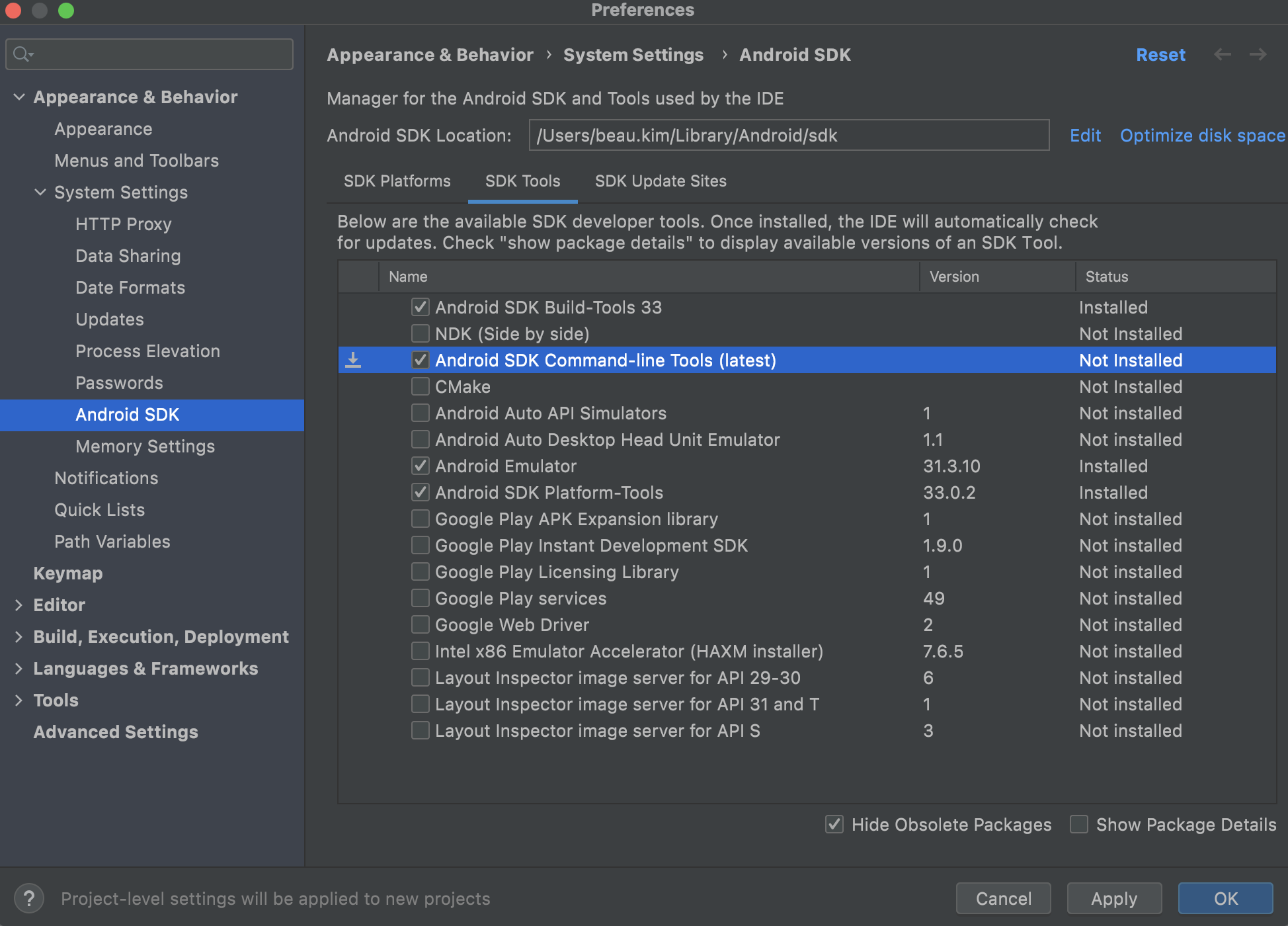The width and height of the screenshot is (1288, 926).
Task: Click the search magnifier icon
Action: (x=22, y=54)
